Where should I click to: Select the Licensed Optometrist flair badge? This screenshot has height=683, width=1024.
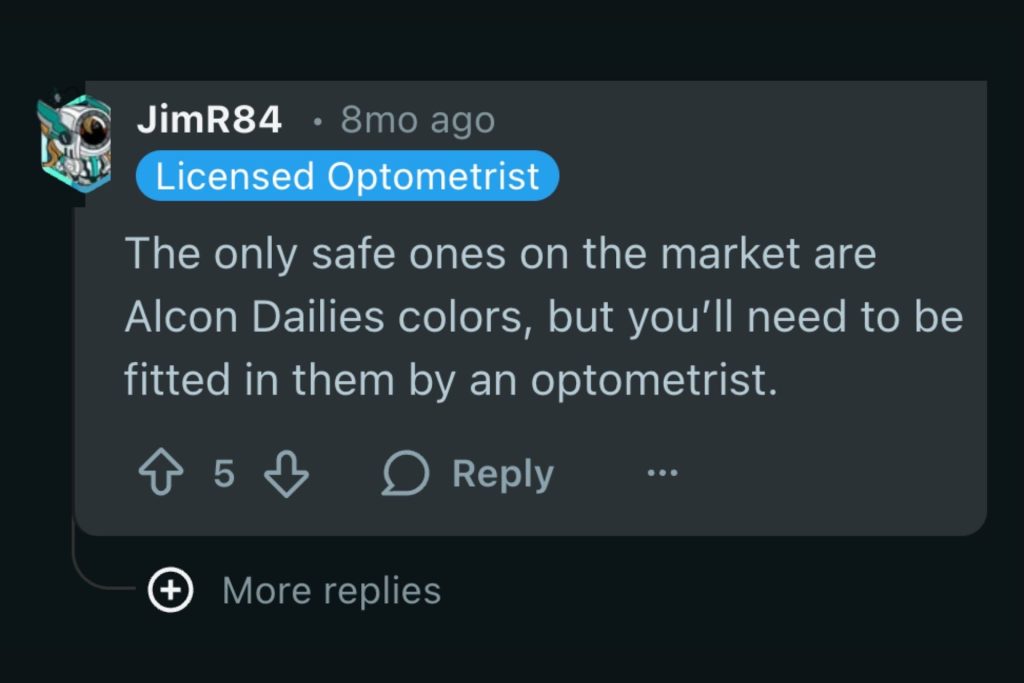pyautogui.click(x=347, y=176)
